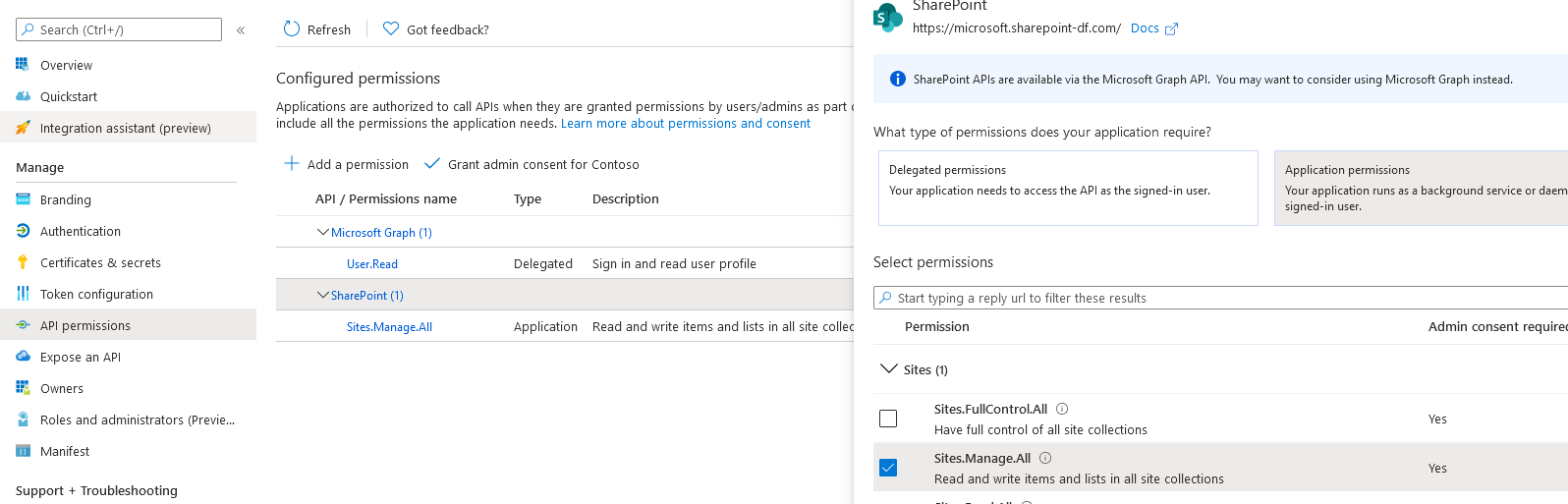Screen dimensions: 1568x504
Task: Open Expose an API page
Action: click(x=81, y=357)
